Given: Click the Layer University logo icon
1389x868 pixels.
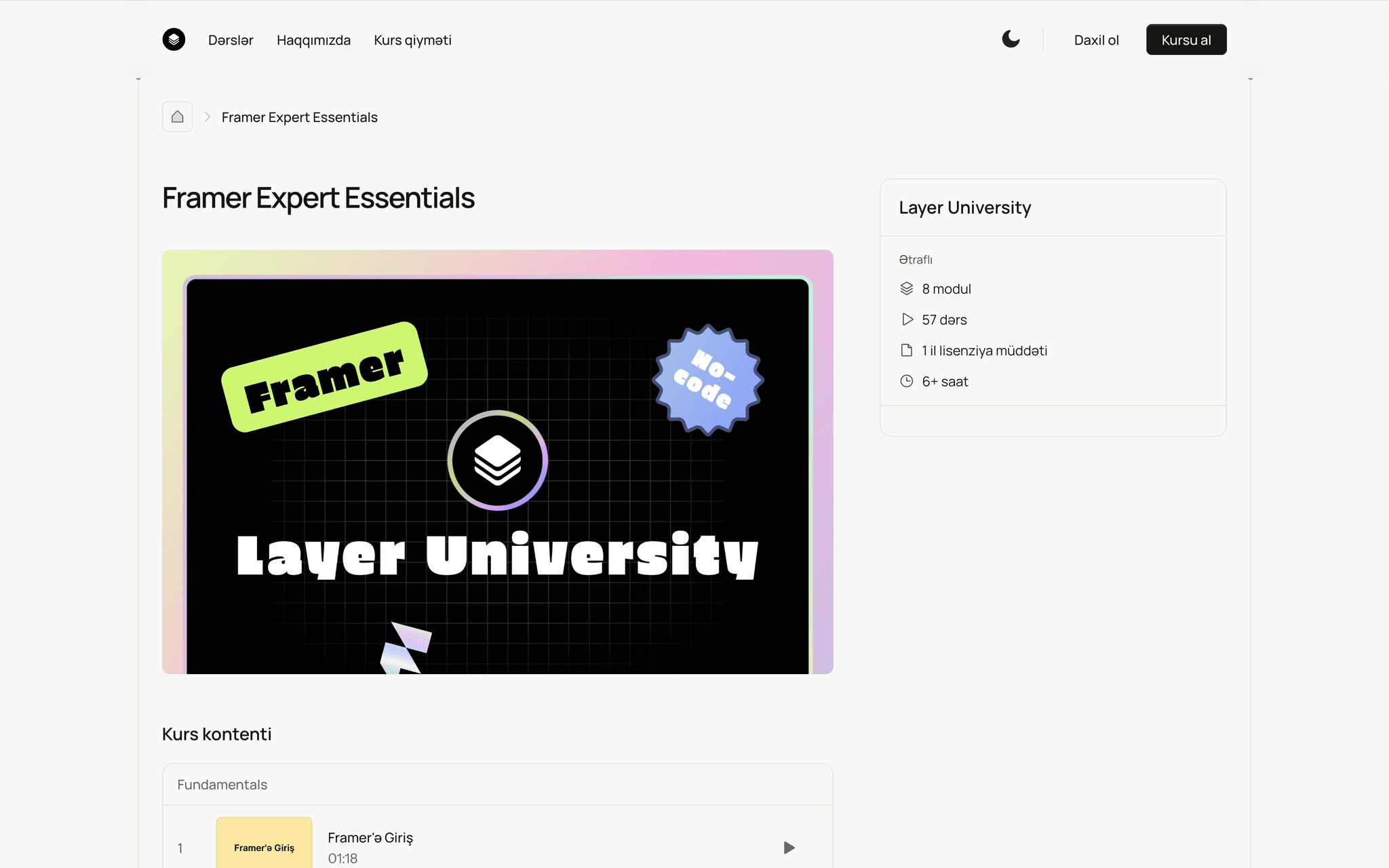Looking at the screenshot, I should (174, 39).
